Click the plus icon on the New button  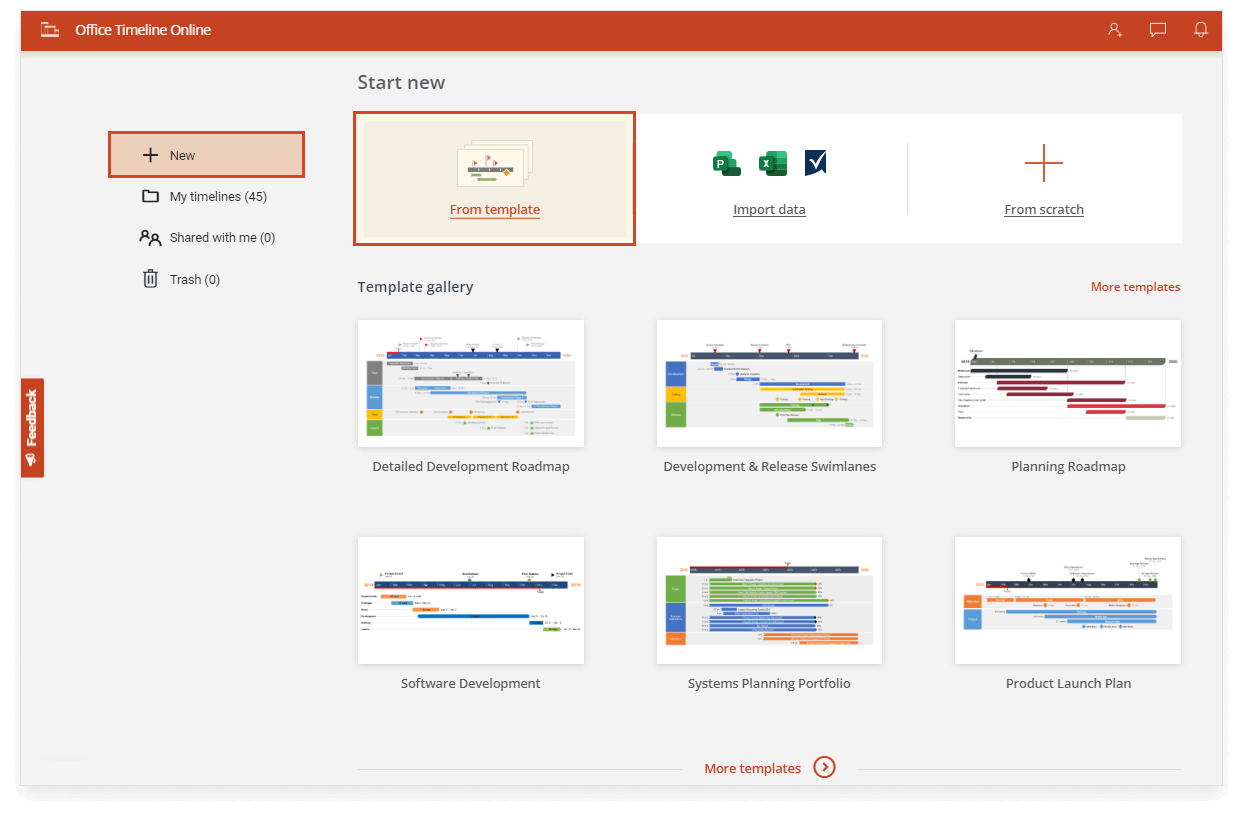tap(150, 155)
